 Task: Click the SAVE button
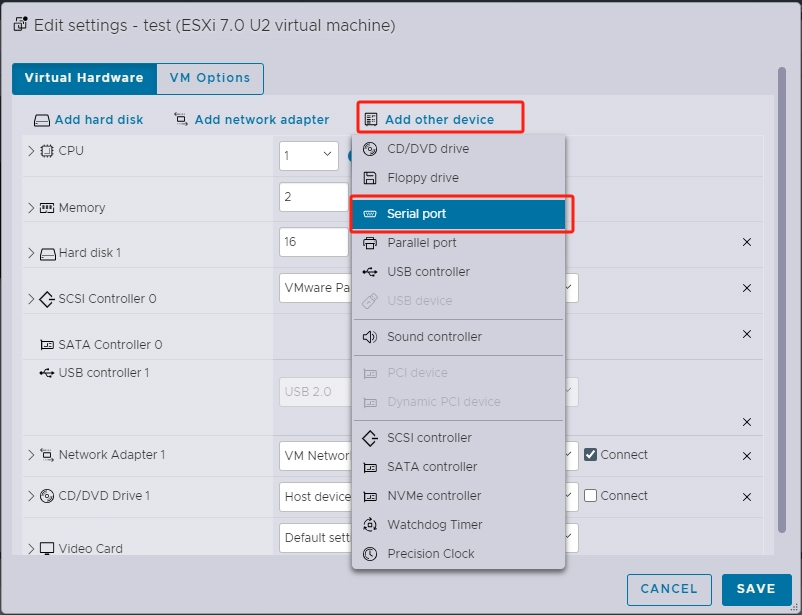756,590
